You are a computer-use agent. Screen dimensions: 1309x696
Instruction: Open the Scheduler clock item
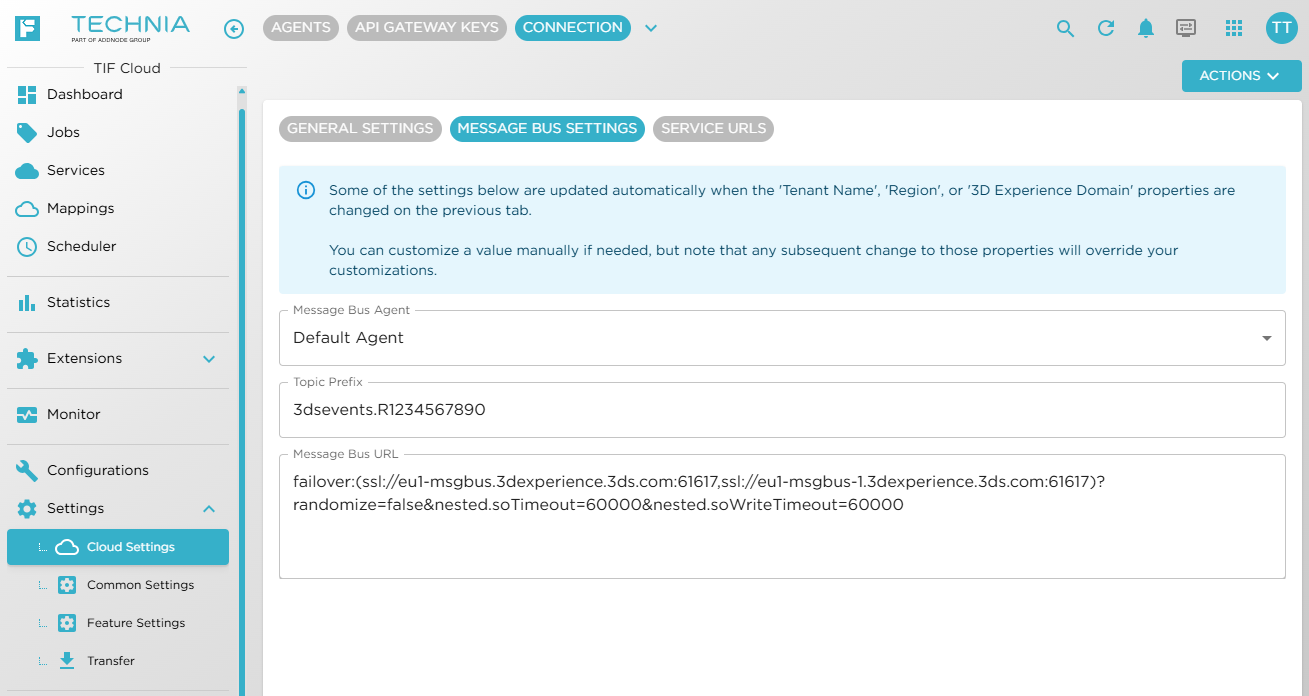[x=118, y=246]
